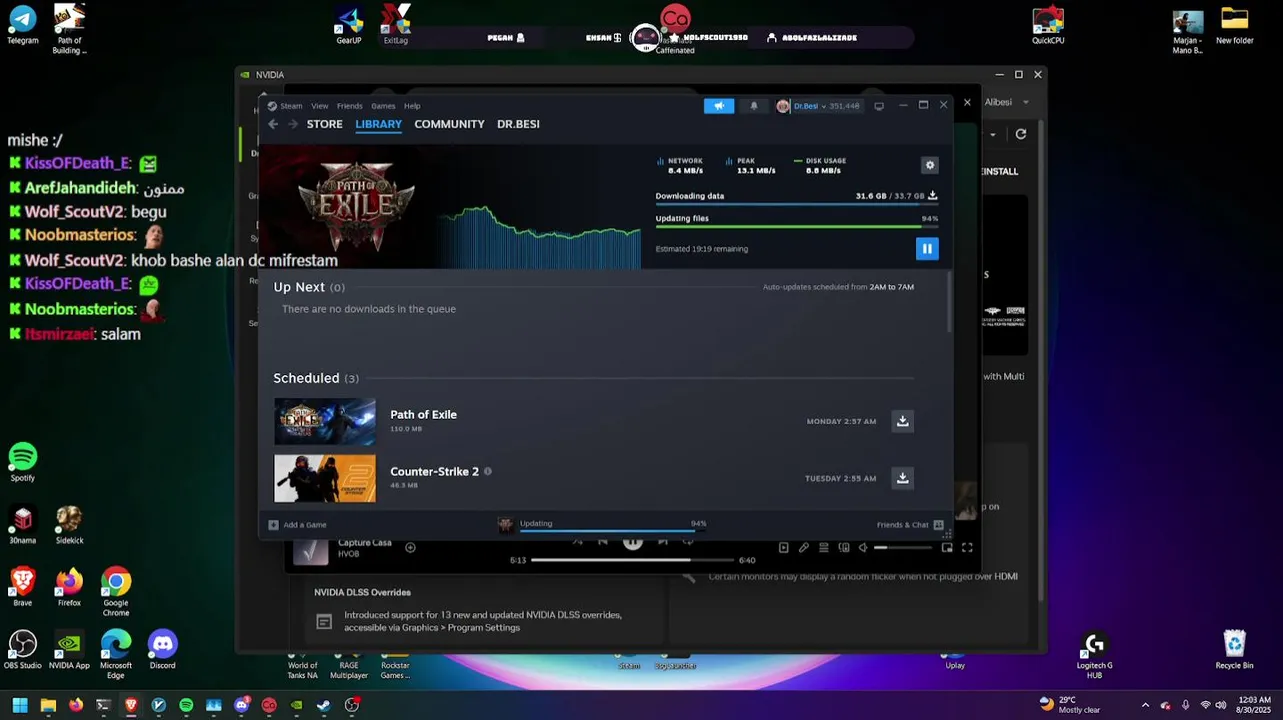1283x720 pixels.
Task: Click downloads list scrollbar in Steam
Action: click(x=949, y=303)
